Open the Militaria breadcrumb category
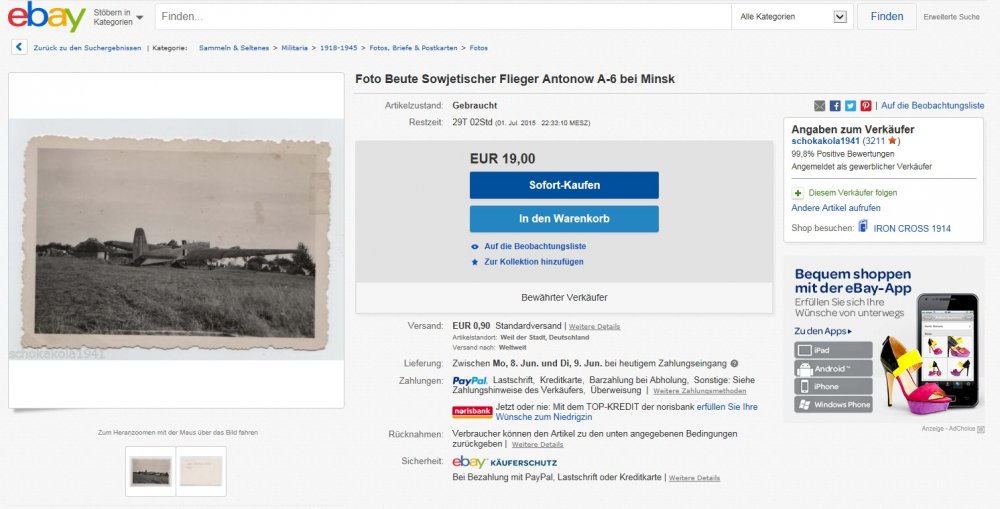The width and height of the screenshot is (1000, 509). [x=294, y=48]
